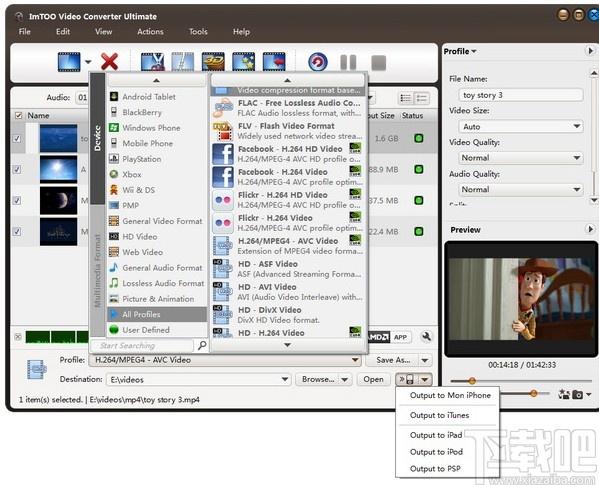The height and width of the screenshot is (485, 599).
Task: Collapse the Preview panel arrow
Action: 590,229
